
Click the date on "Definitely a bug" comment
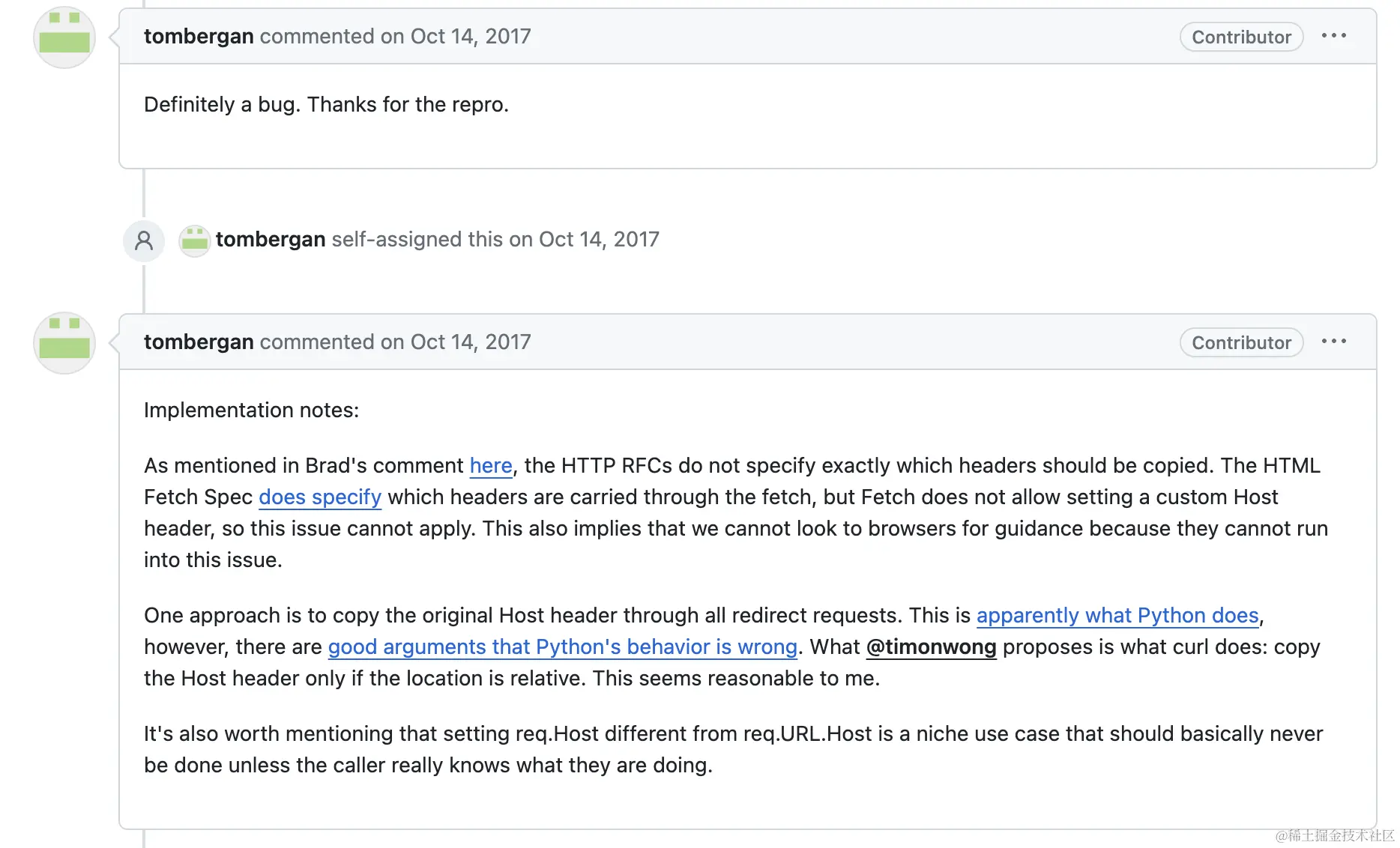pyautogui.click(x=471, y=36)
